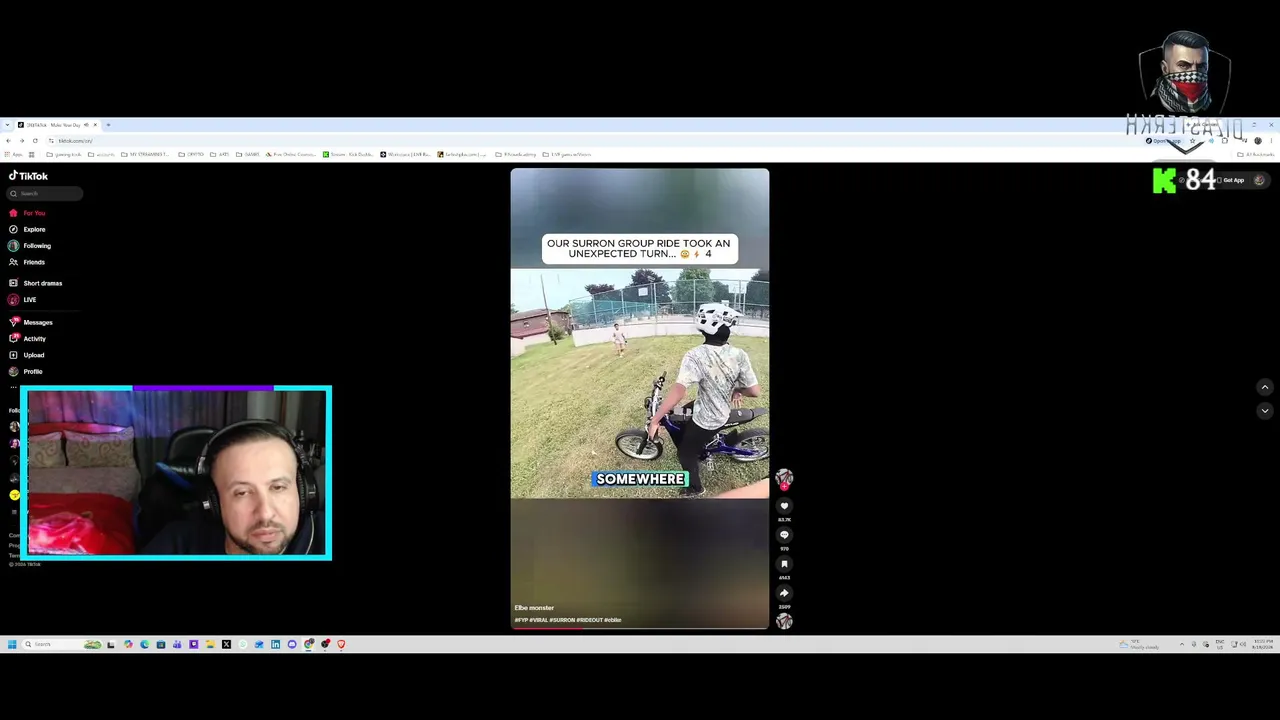Viewport: 1280px width, 720px height.
Task: Open the Upload page
Action: click(27, 355)
